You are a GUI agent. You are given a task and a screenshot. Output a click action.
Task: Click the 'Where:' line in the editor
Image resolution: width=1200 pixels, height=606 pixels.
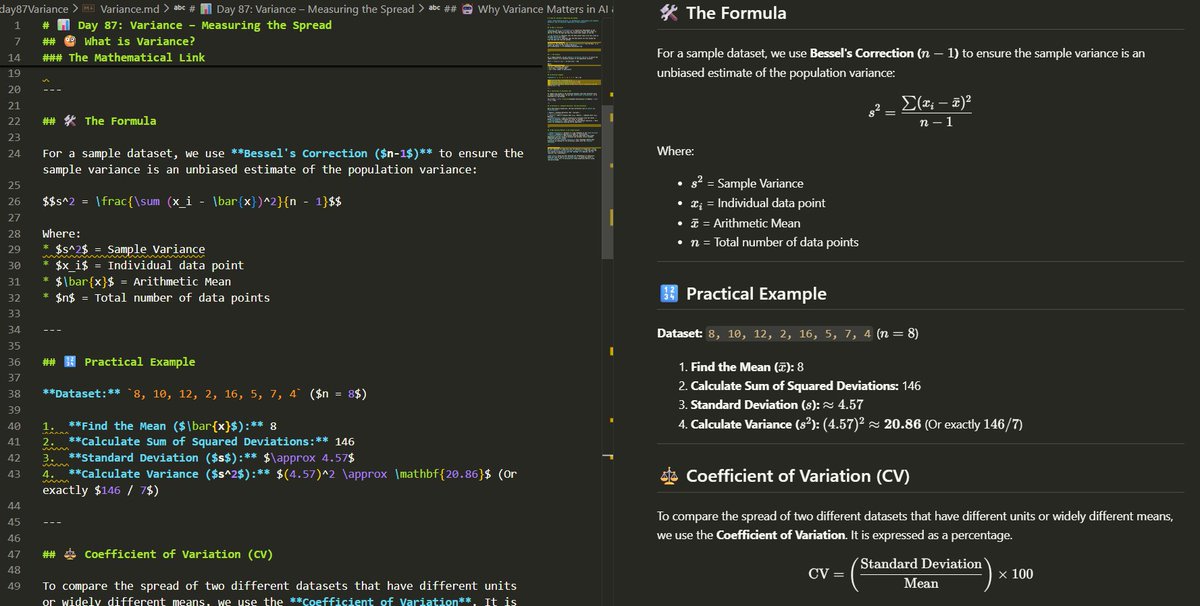[62, 233]
